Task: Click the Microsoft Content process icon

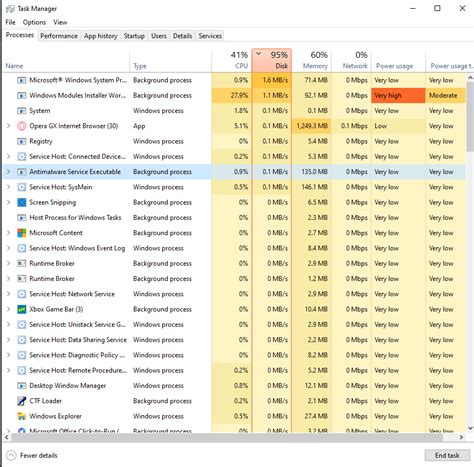Action: [22, 233]
